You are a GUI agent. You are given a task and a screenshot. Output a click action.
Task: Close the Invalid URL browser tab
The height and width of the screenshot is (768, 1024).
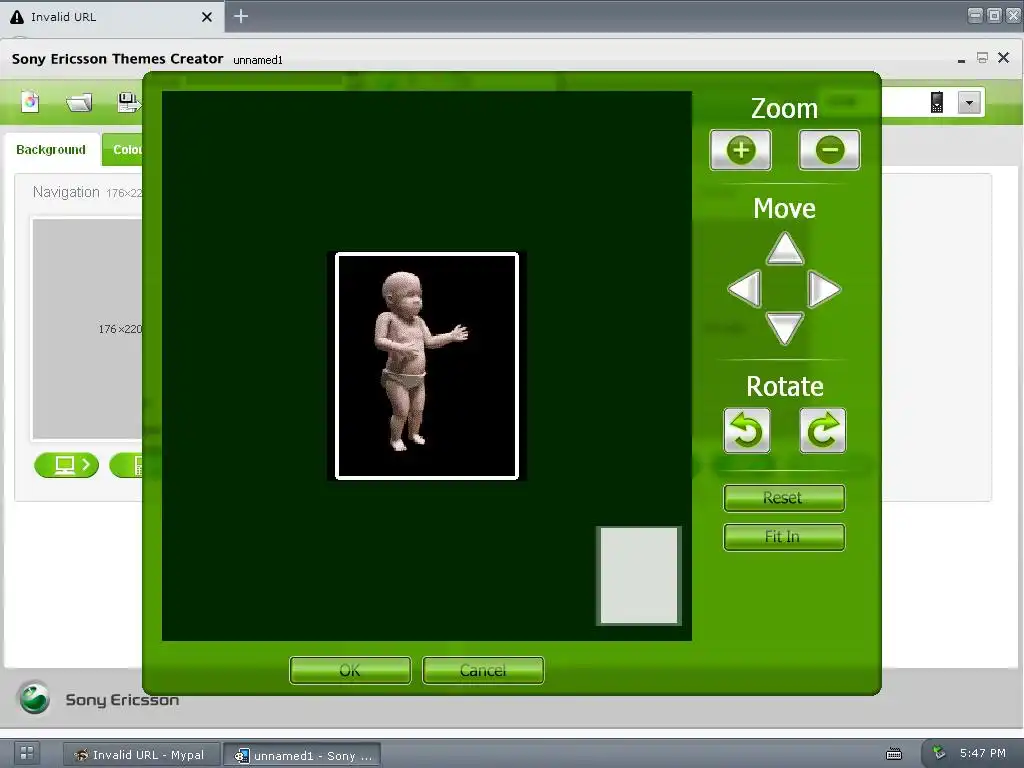click(x=207, y=17)
